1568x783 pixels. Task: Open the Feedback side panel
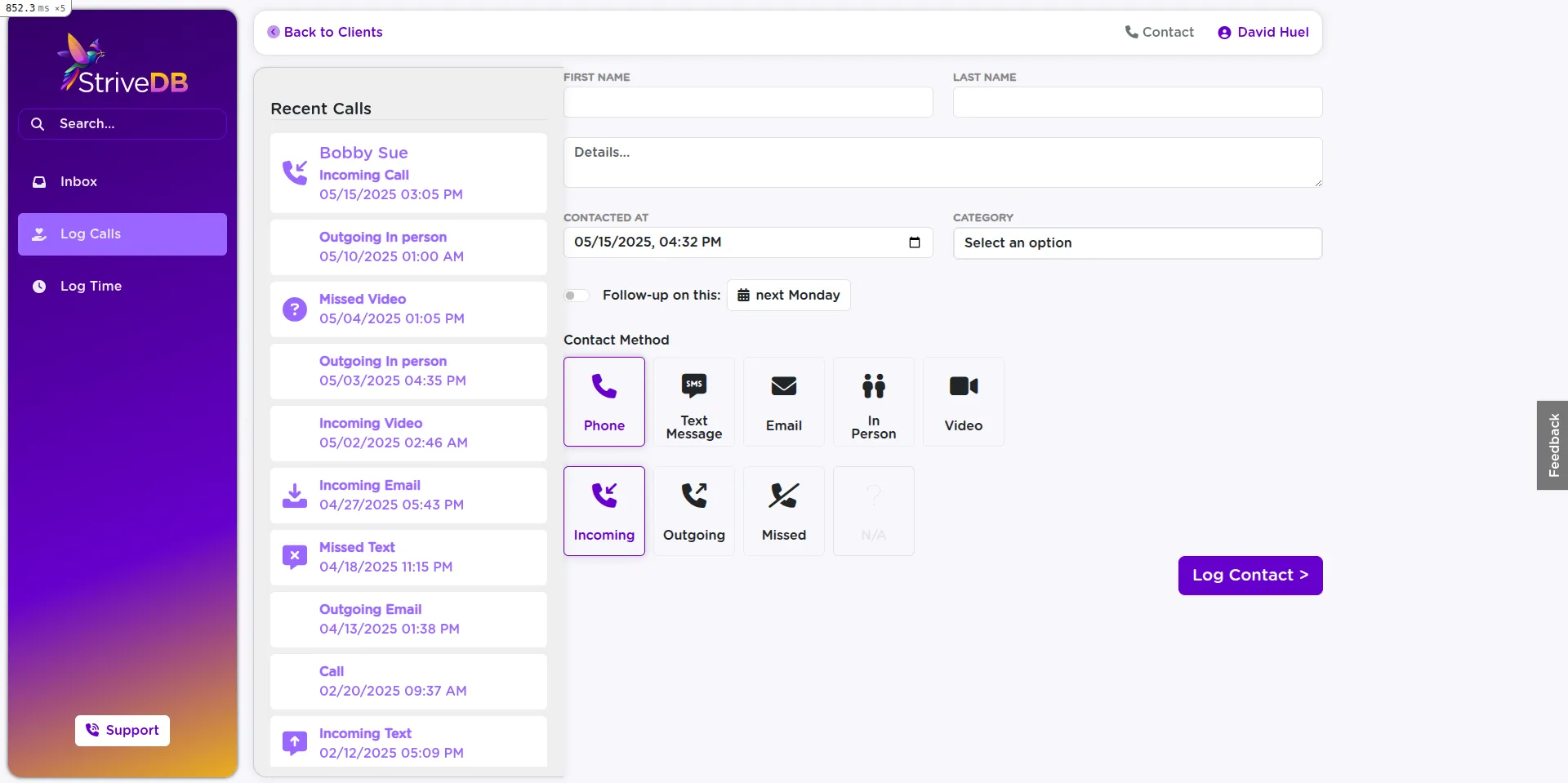coord(1552,445)
